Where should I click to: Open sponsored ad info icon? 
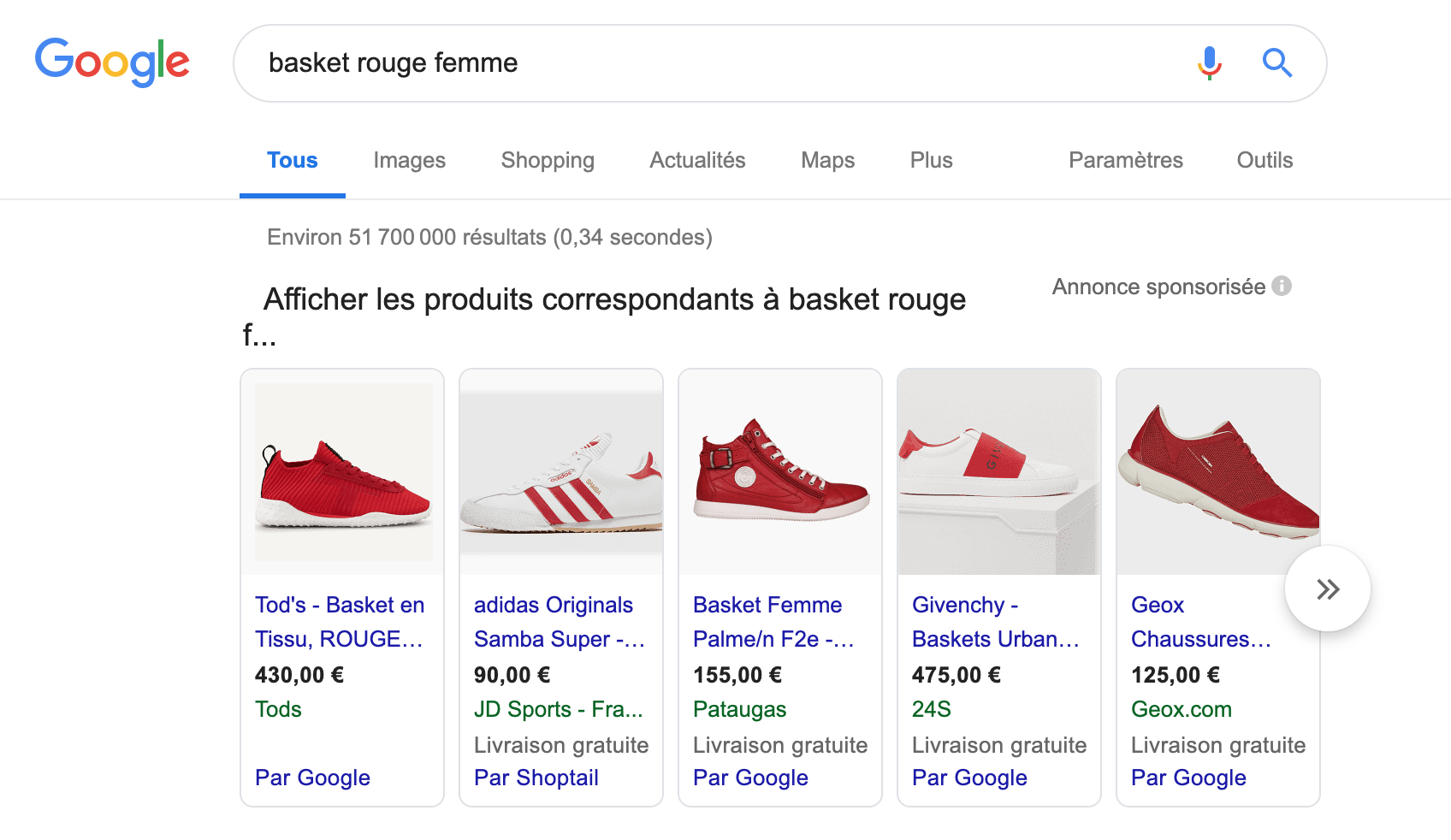1282,286
